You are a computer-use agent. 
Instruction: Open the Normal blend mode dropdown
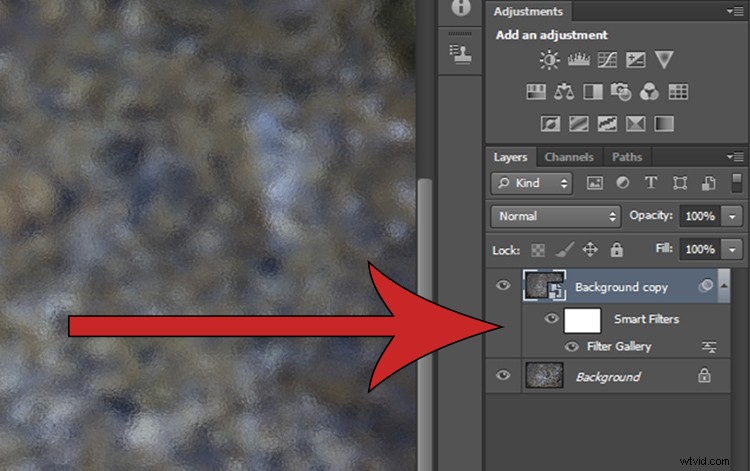tap(555, 216)
